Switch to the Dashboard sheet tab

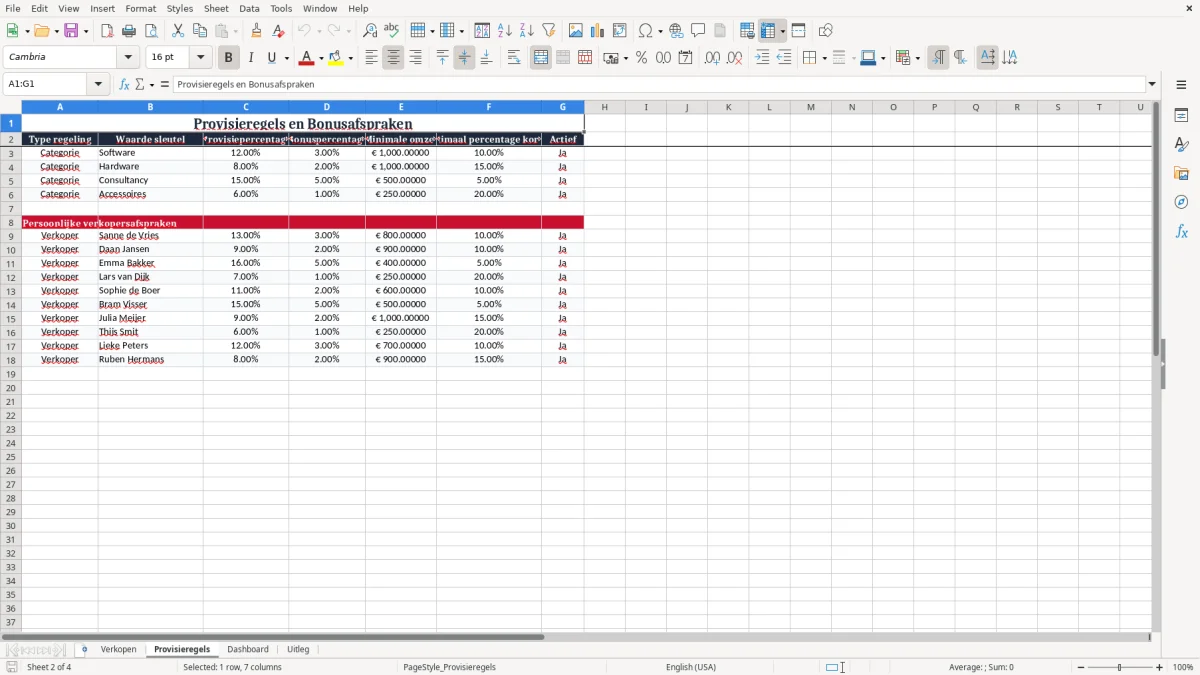(x=248, y=649)
